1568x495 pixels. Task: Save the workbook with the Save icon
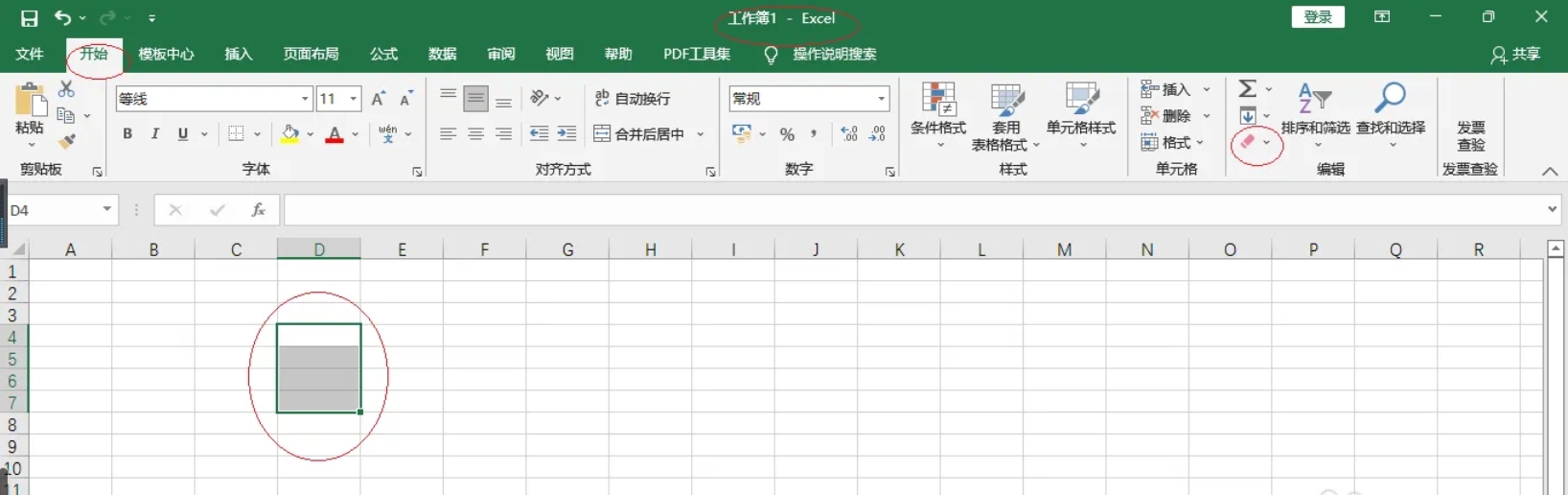(x=30, y=18)
